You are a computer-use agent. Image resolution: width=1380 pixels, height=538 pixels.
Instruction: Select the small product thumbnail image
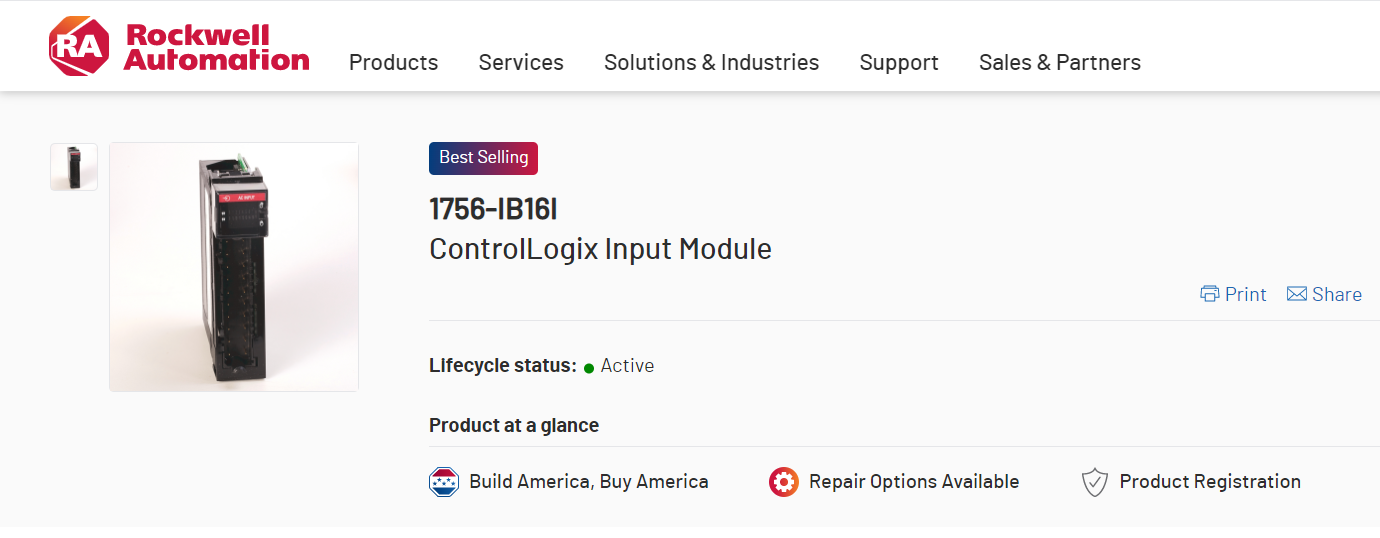click(x=74, y=167)
